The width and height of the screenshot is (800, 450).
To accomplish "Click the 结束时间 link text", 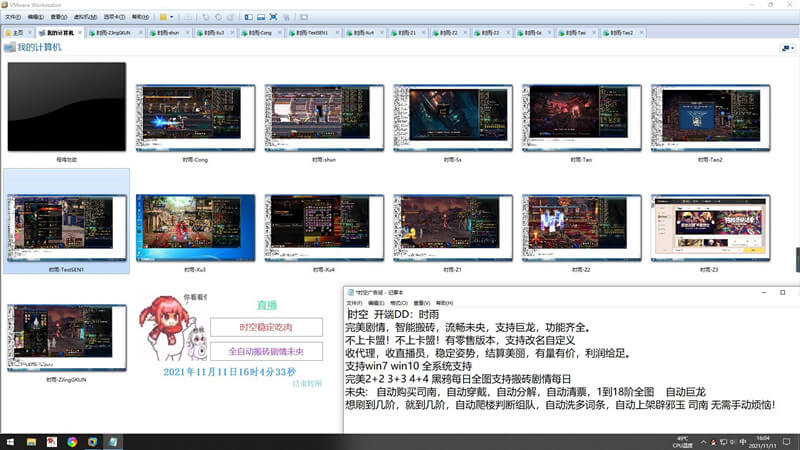I will 307,383.
